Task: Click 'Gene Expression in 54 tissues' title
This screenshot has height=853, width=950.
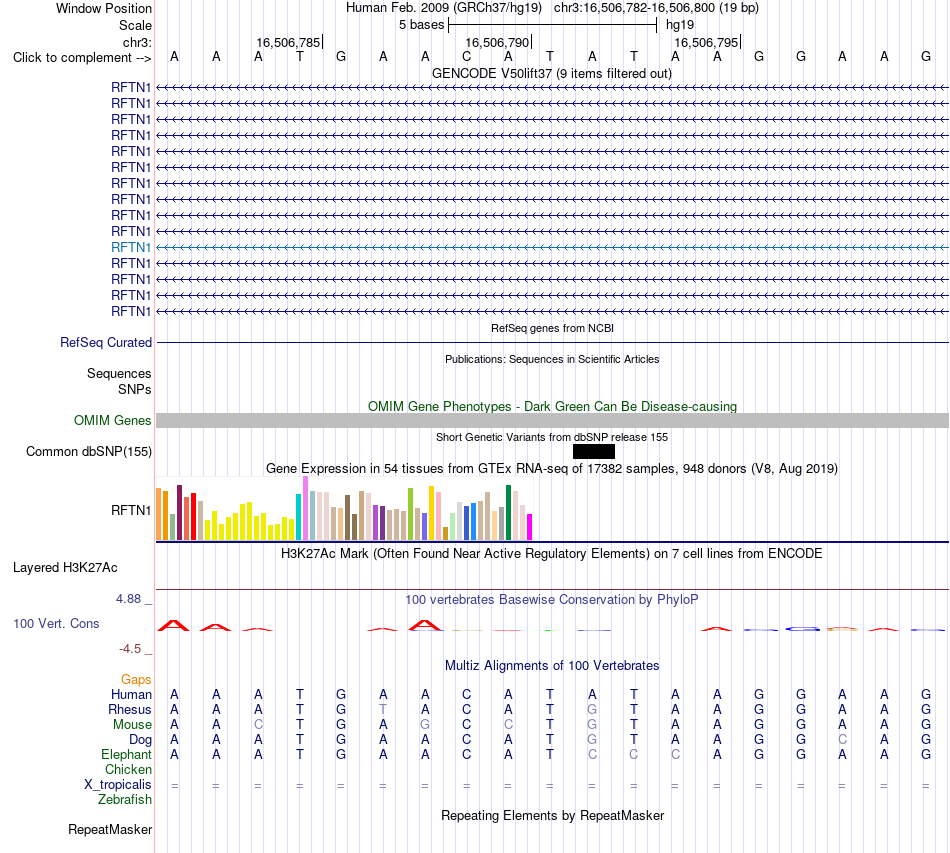Action: click(x=552, y=468)
